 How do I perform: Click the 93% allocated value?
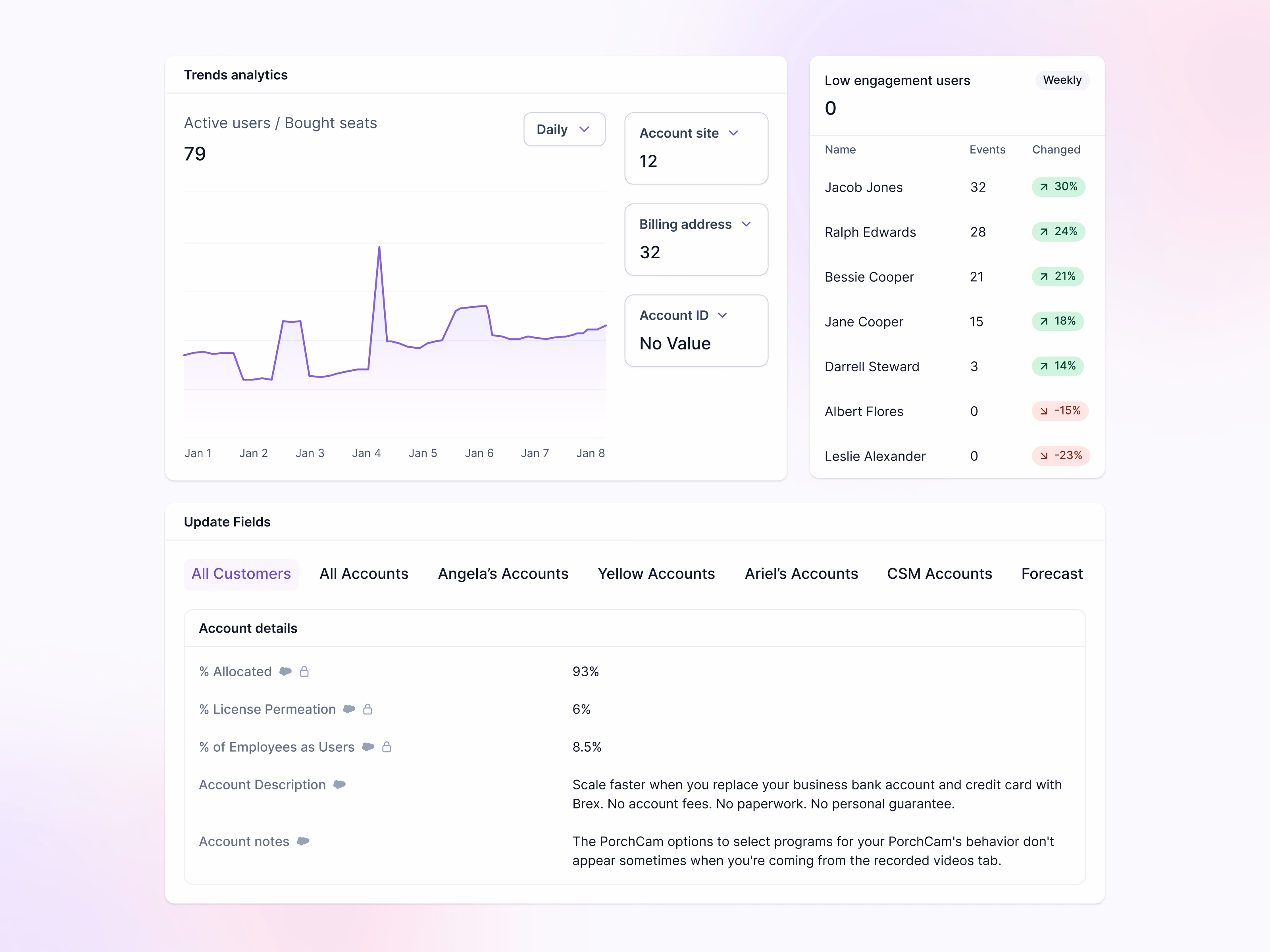pos(586,672)
